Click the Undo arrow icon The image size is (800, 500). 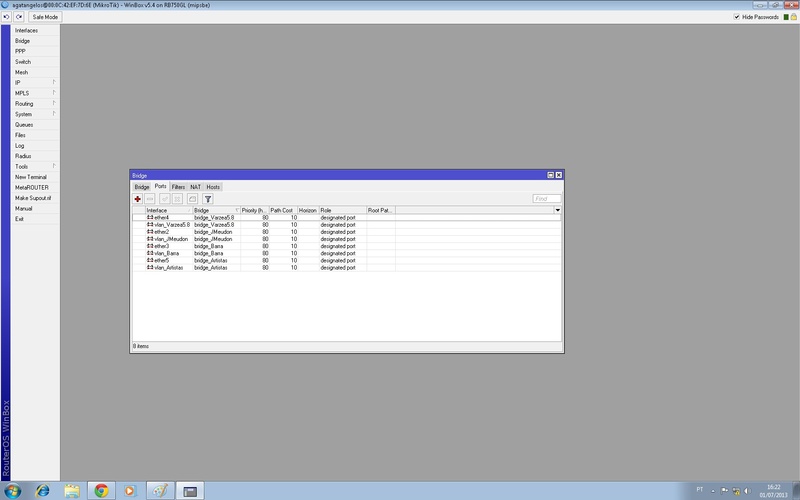7,17
